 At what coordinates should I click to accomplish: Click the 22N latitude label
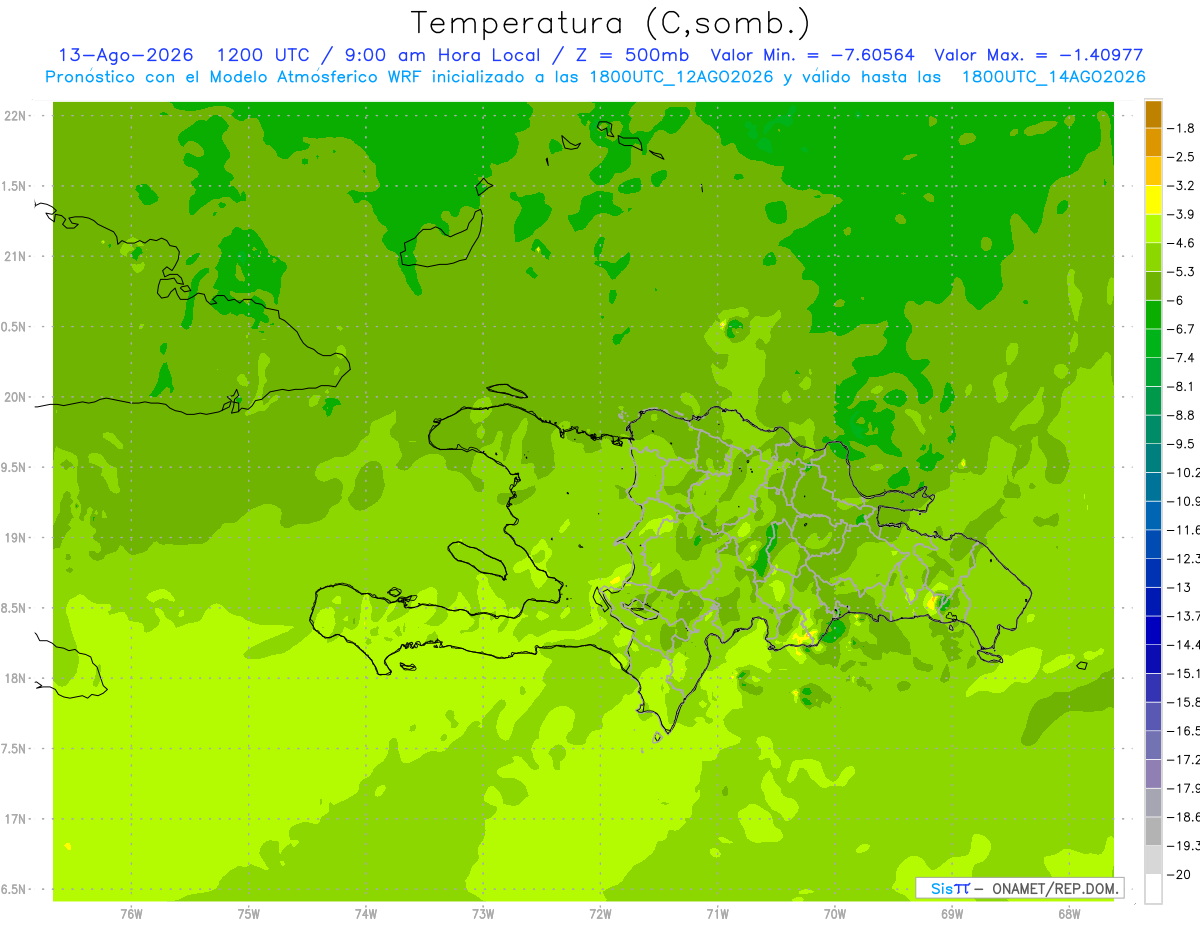click(x=15, y=116)
